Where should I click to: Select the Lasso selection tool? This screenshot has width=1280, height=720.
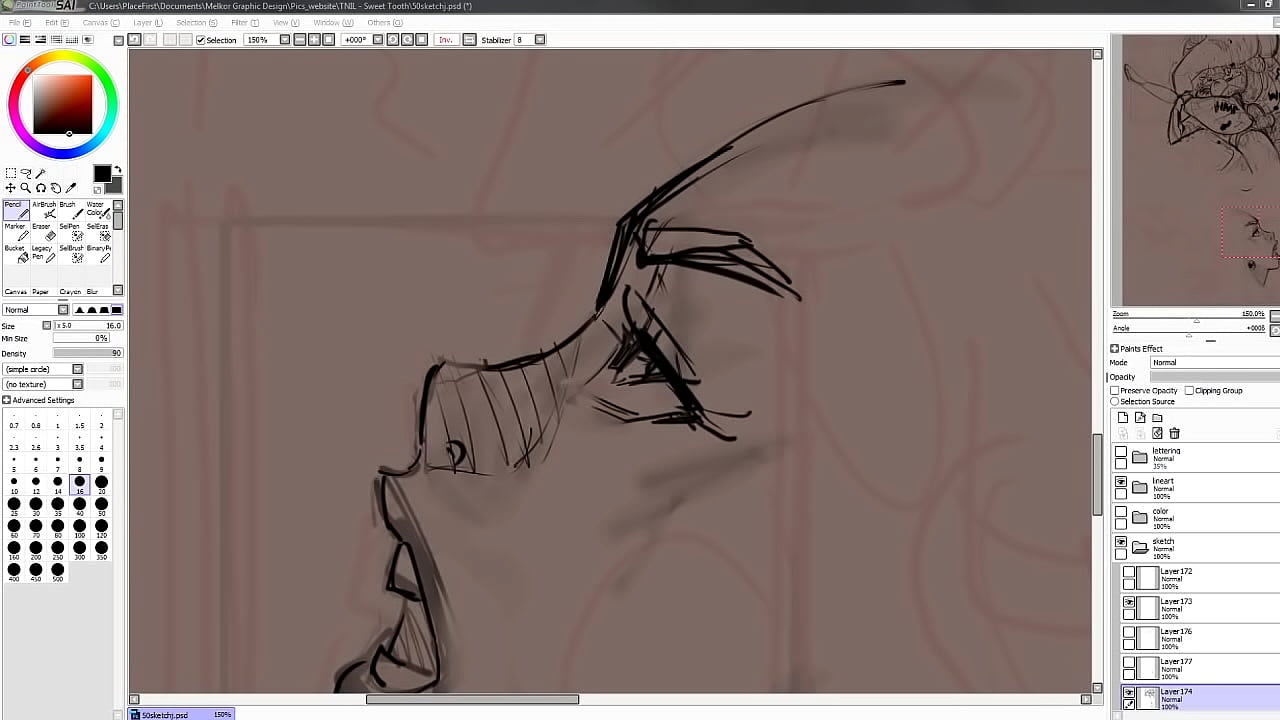click(25, 173)
